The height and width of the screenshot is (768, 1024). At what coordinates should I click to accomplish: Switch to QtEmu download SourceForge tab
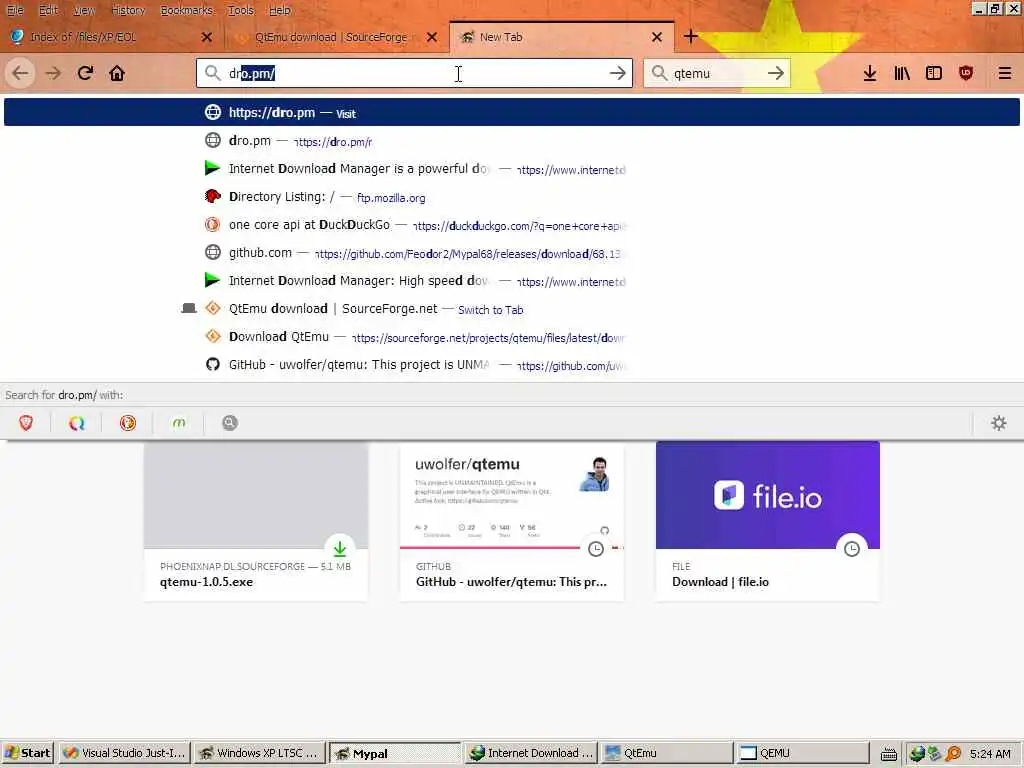coord(337,37)
